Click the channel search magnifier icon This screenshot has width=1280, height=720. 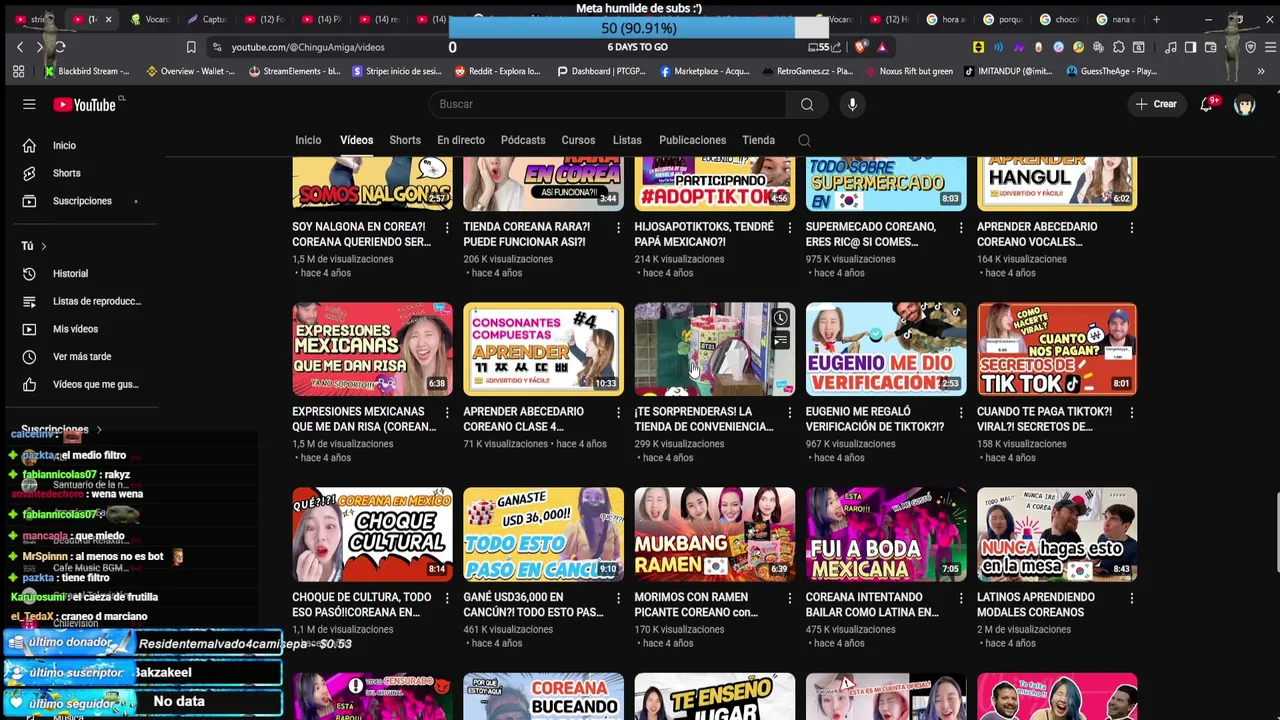pyautogui.click(x=804, y=141)
